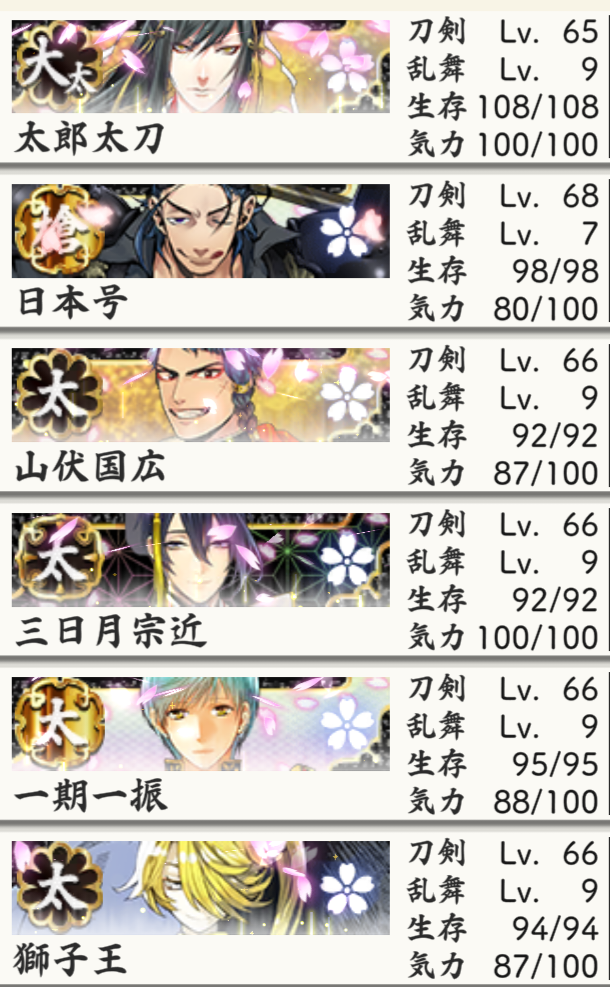Click the sakura flower icon on 日本号's portrait
610x987 pixels.
pos(347,230)
